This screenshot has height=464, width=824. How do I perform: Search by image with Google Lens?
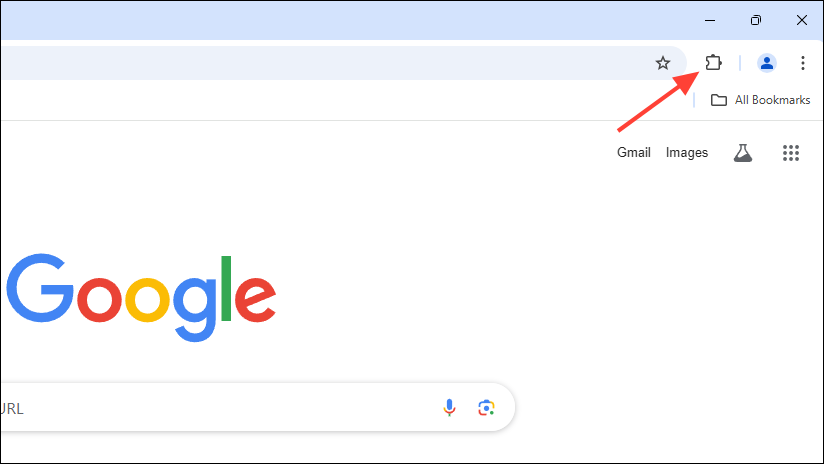(x=487, y=407)
